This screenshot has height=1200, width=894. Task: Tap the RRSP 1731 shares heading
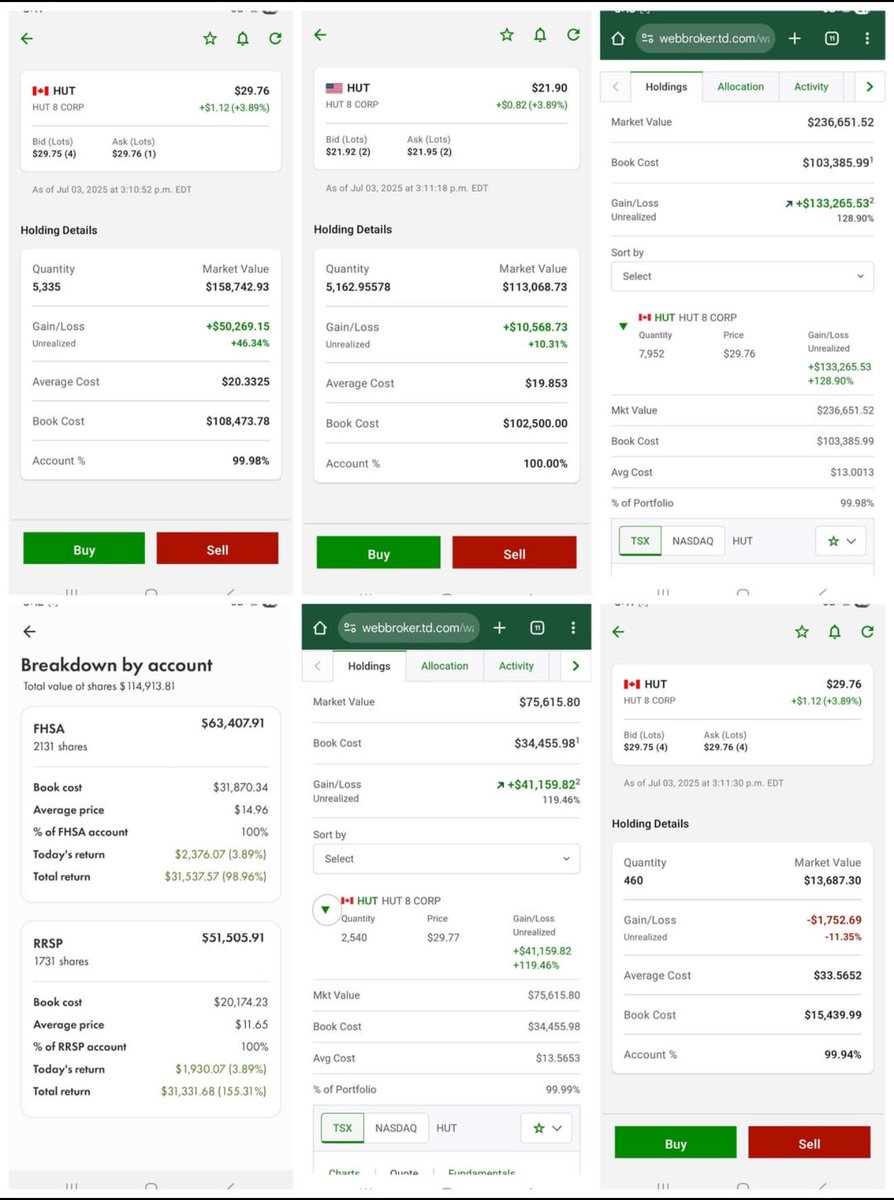61,951
